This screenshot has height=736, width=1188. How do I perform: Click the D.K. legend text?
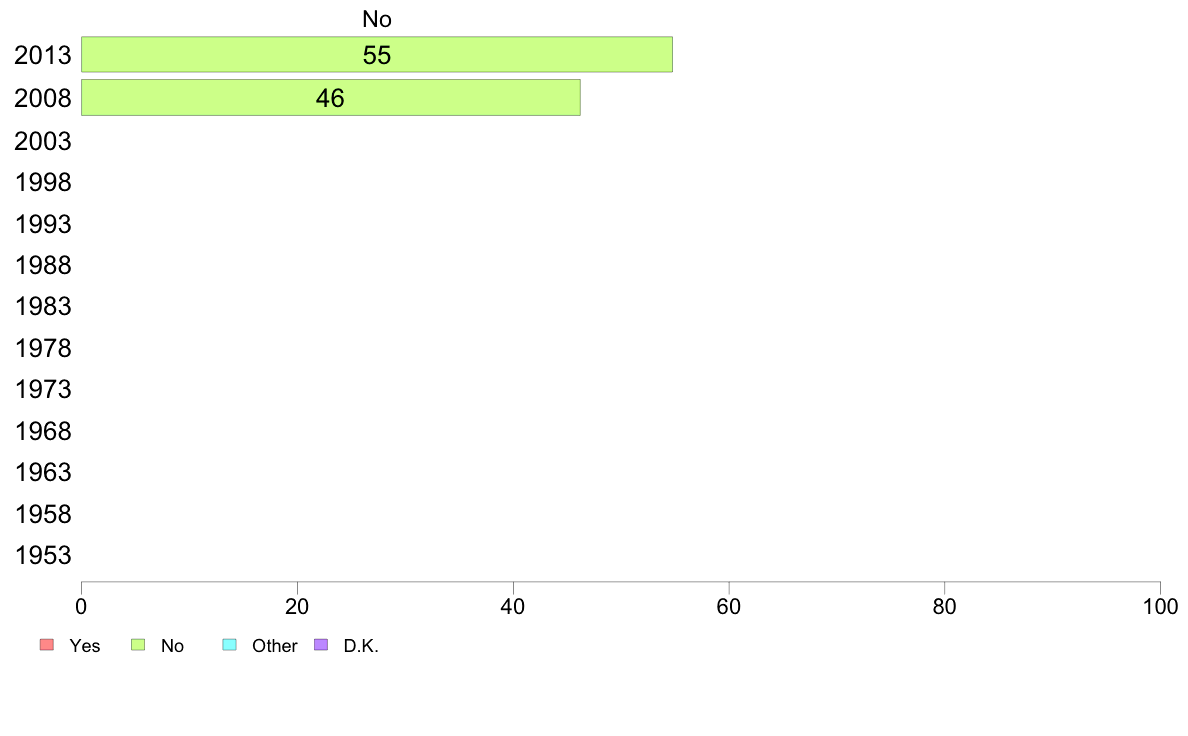point(361,646)
